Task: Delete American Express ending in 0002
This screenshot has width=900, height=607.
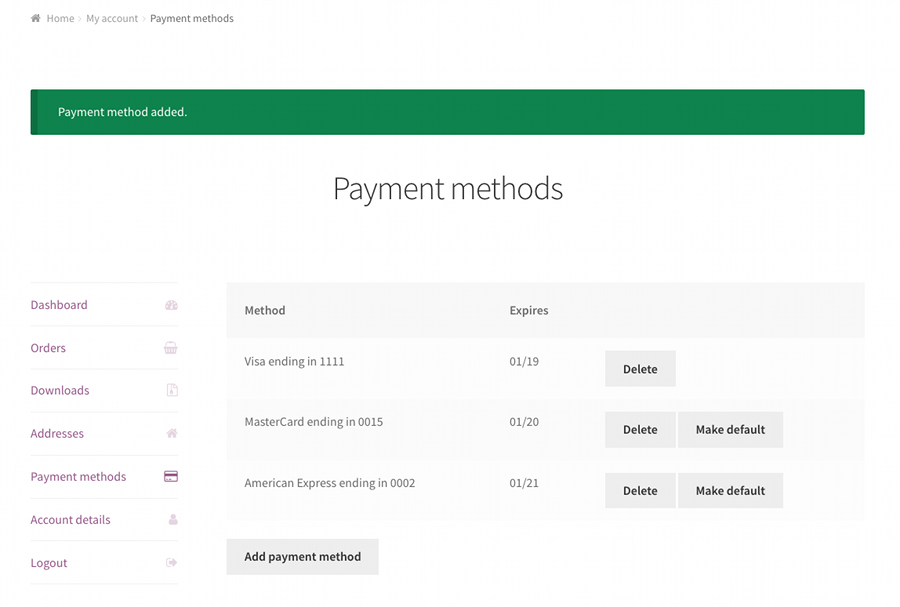Action: [x=640, y=491]
